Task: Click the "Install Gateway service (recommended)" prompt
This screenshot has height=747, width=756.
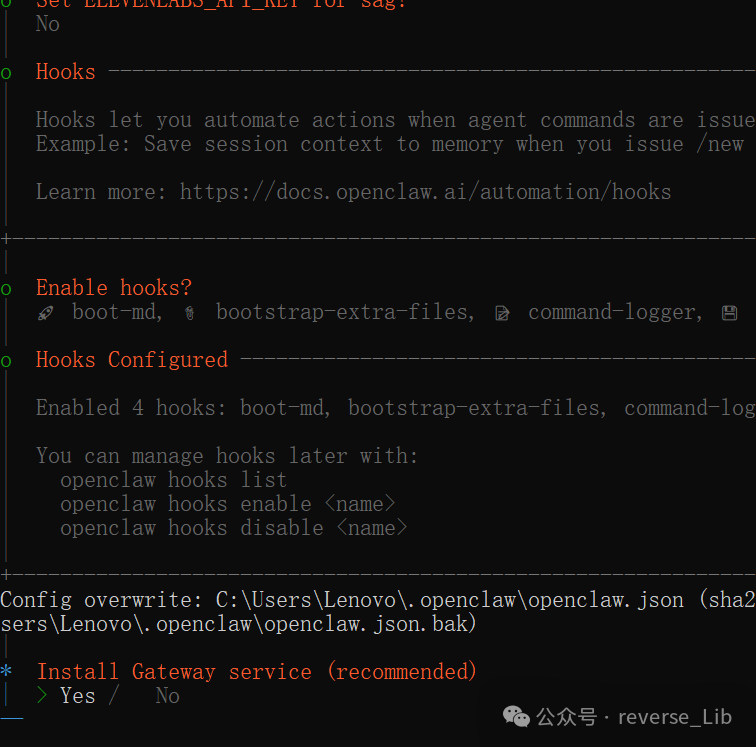Action: (x=257, y=671)
